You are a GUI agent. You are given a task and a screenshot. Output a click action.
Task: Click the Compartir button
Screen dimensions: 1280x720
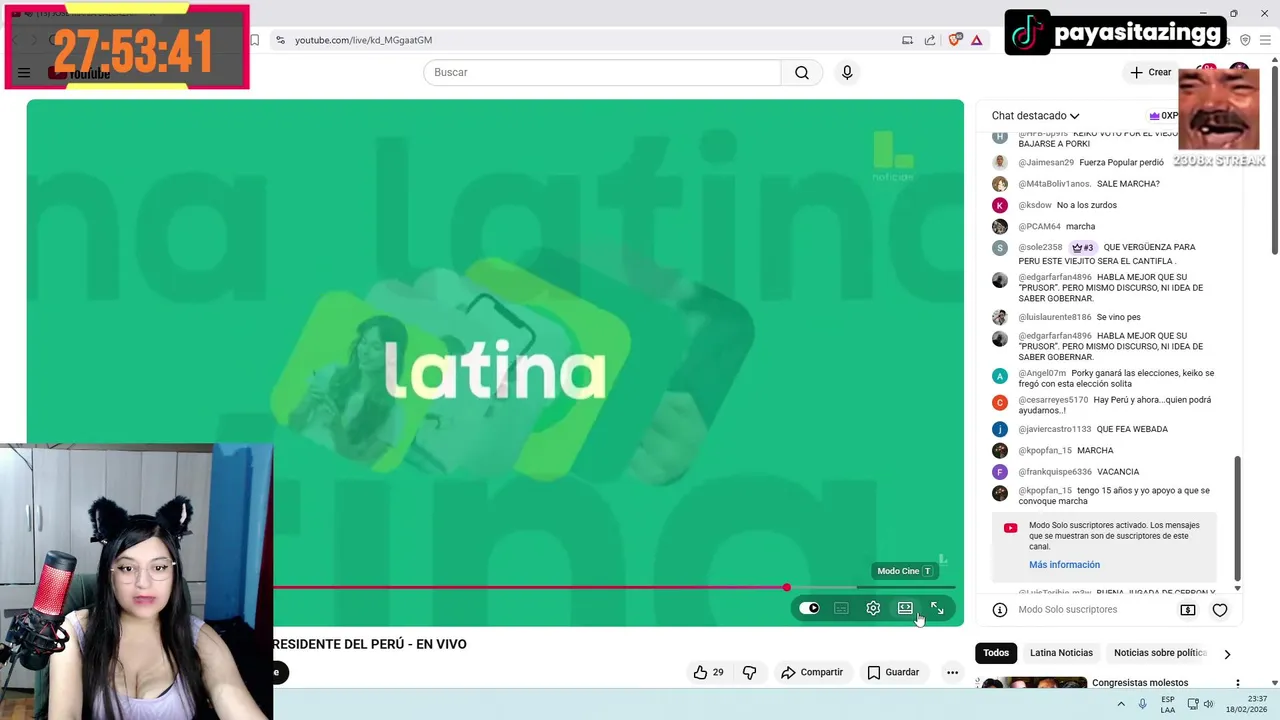812,672
